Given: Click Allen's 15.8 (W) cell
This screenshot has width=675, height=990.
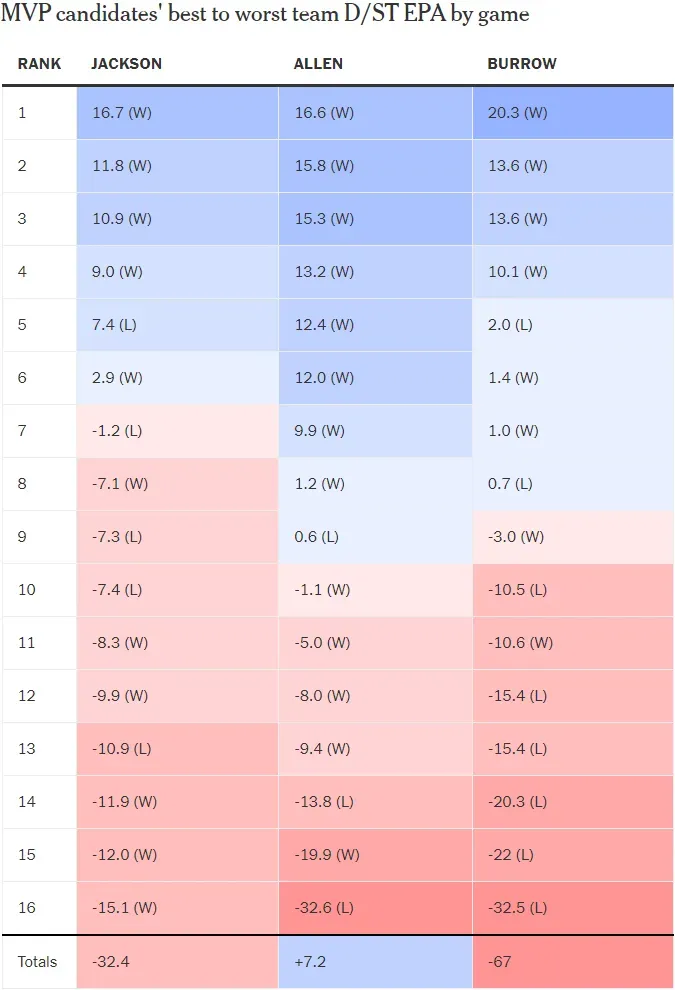Looking at the screenshot, I should point(324,166).
